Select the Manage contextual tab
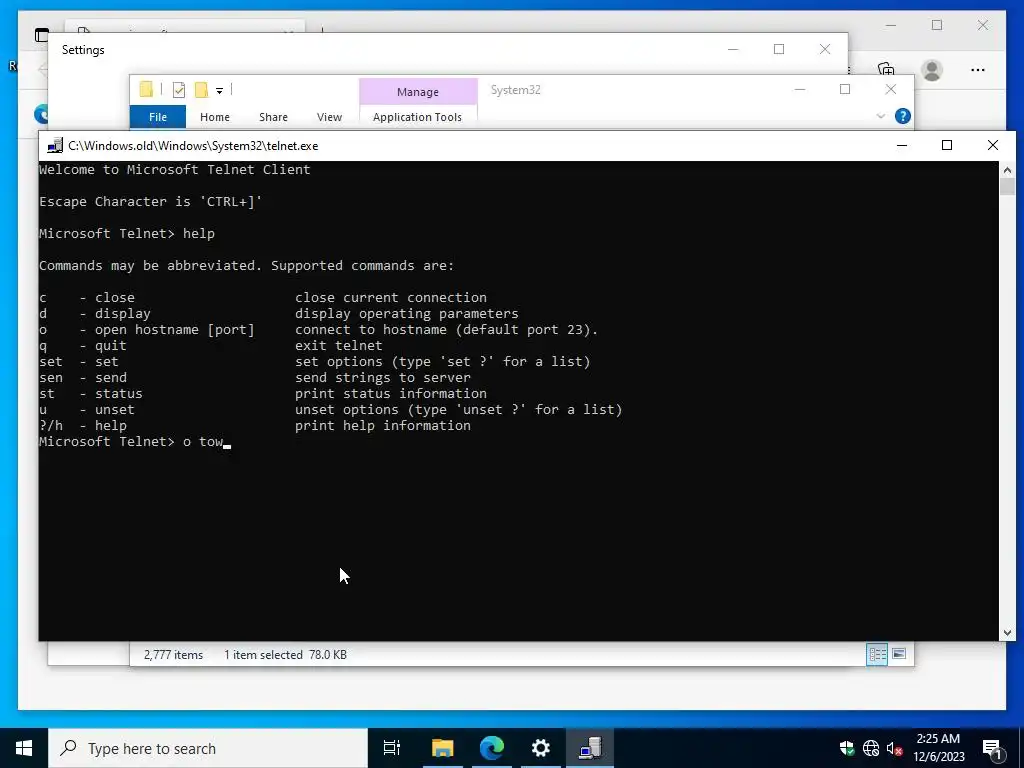Screen dimensions: 1024x768 pos(418,92)
